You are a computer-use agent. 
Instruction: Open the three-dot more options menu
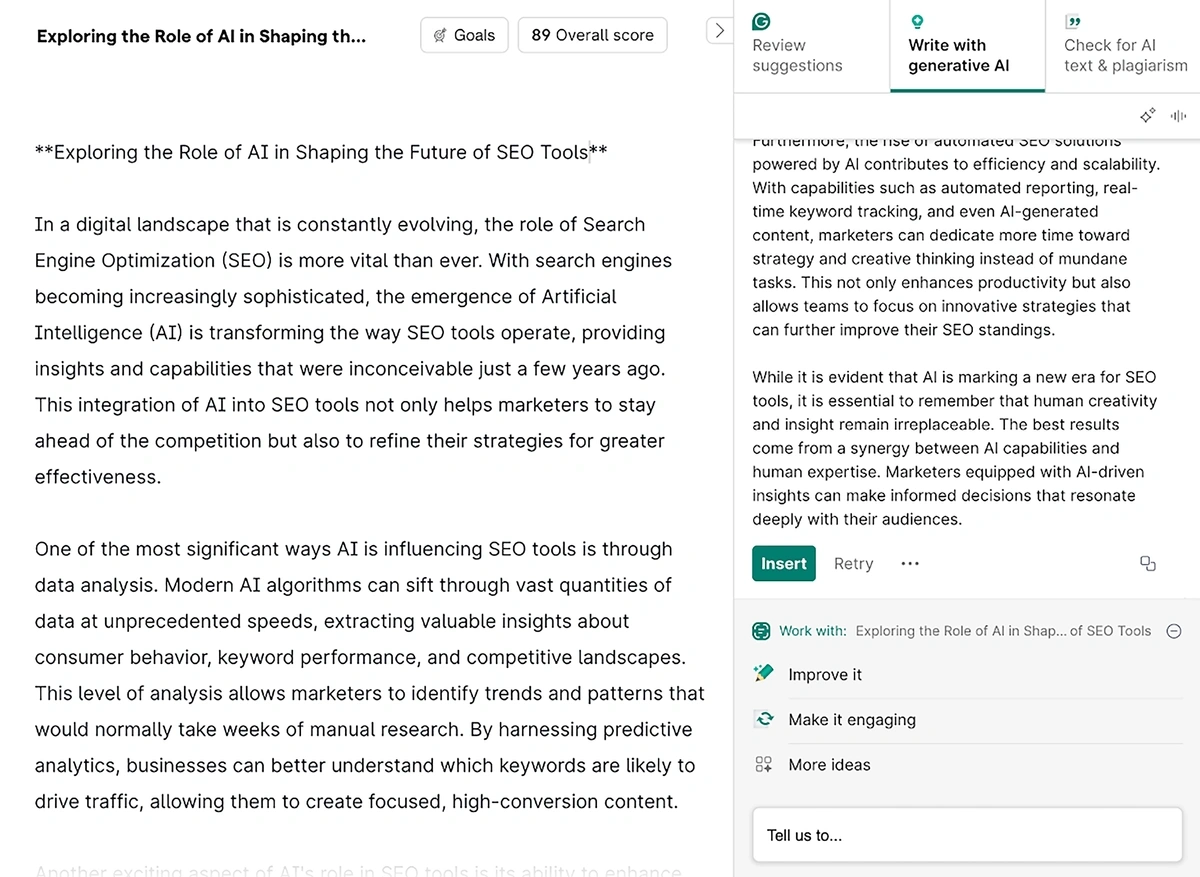pos(909,564)
